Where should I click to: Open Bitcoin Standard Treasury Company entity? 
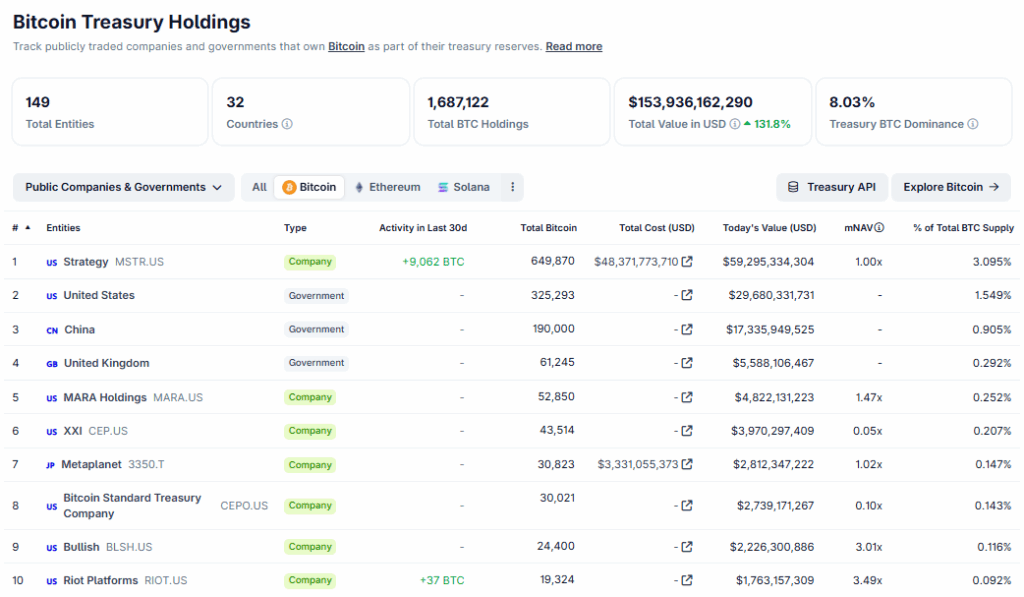(132, 506)
